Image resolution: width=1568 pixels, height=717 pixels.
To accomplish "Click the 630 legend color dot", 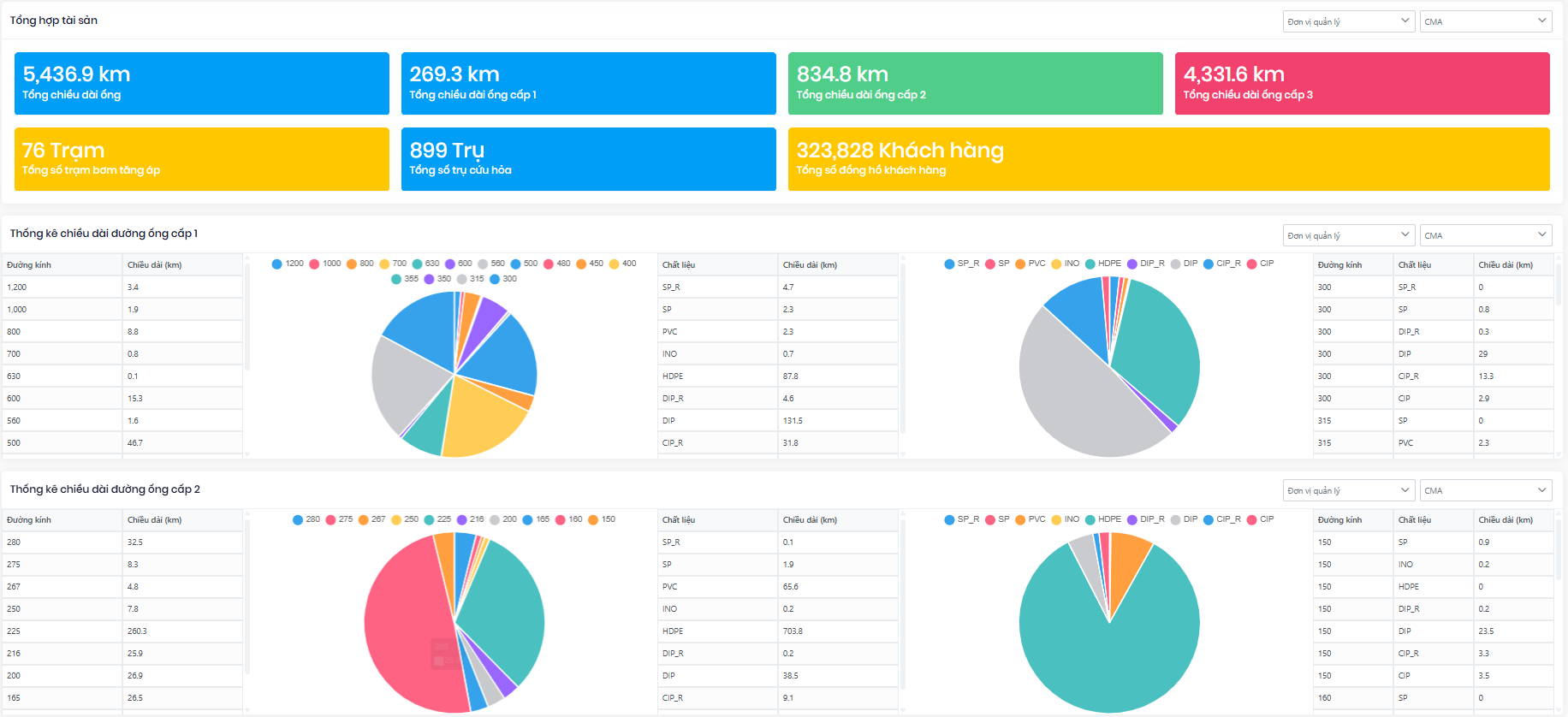I will click(x=418, y=264).
